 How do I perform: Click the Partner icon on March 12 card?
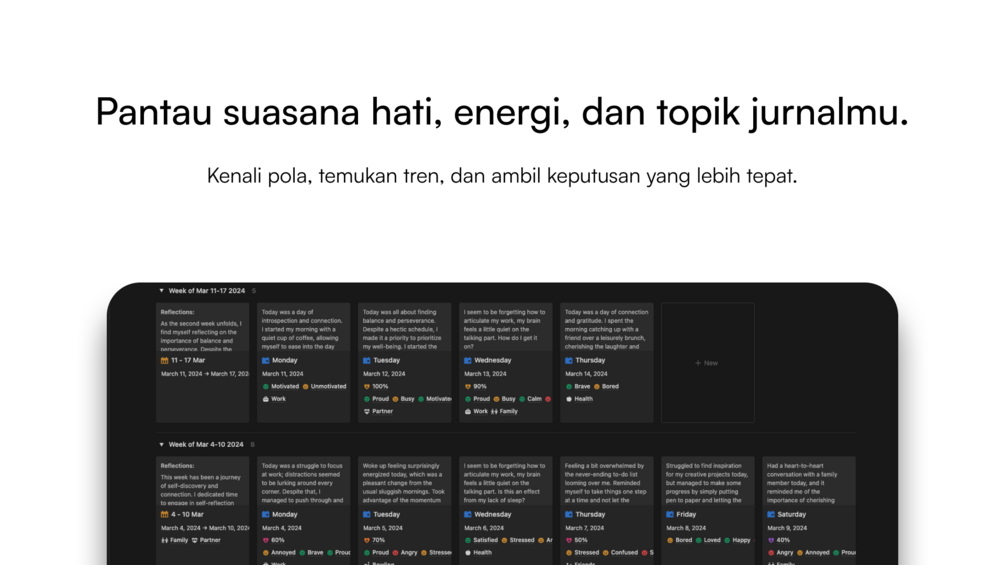(367, 411)
